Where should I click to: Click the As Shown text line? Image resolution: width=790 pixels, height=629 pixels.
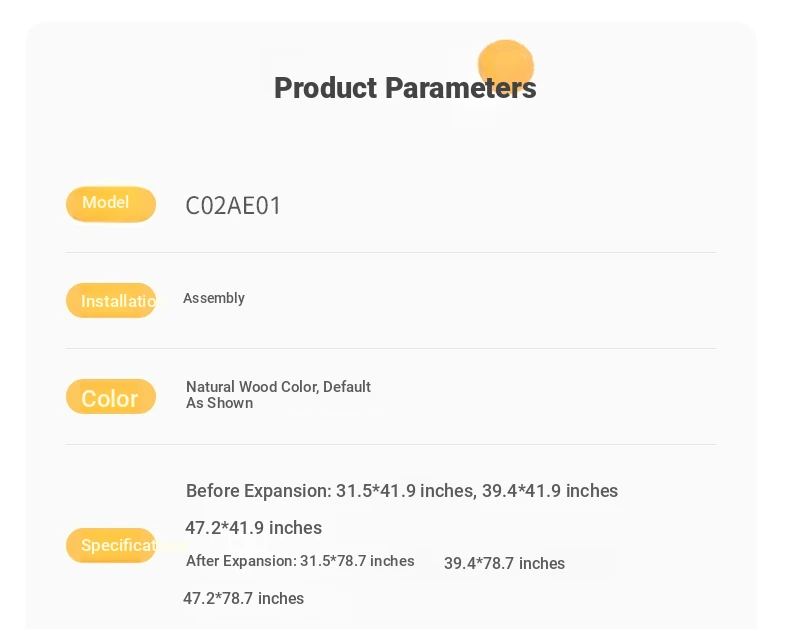click(220, 403)
